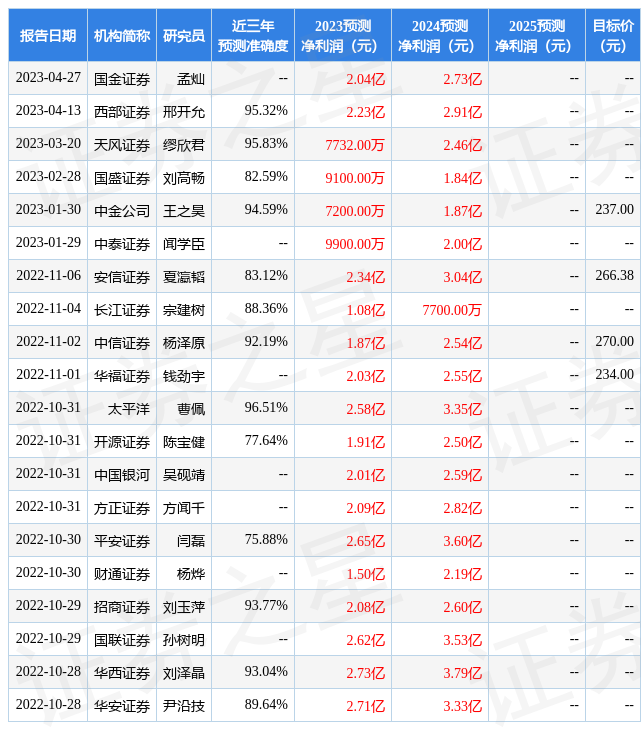Click the 9900.00万 forecast cell
Viewport: 641px width, 730px height.
(355, 244)
